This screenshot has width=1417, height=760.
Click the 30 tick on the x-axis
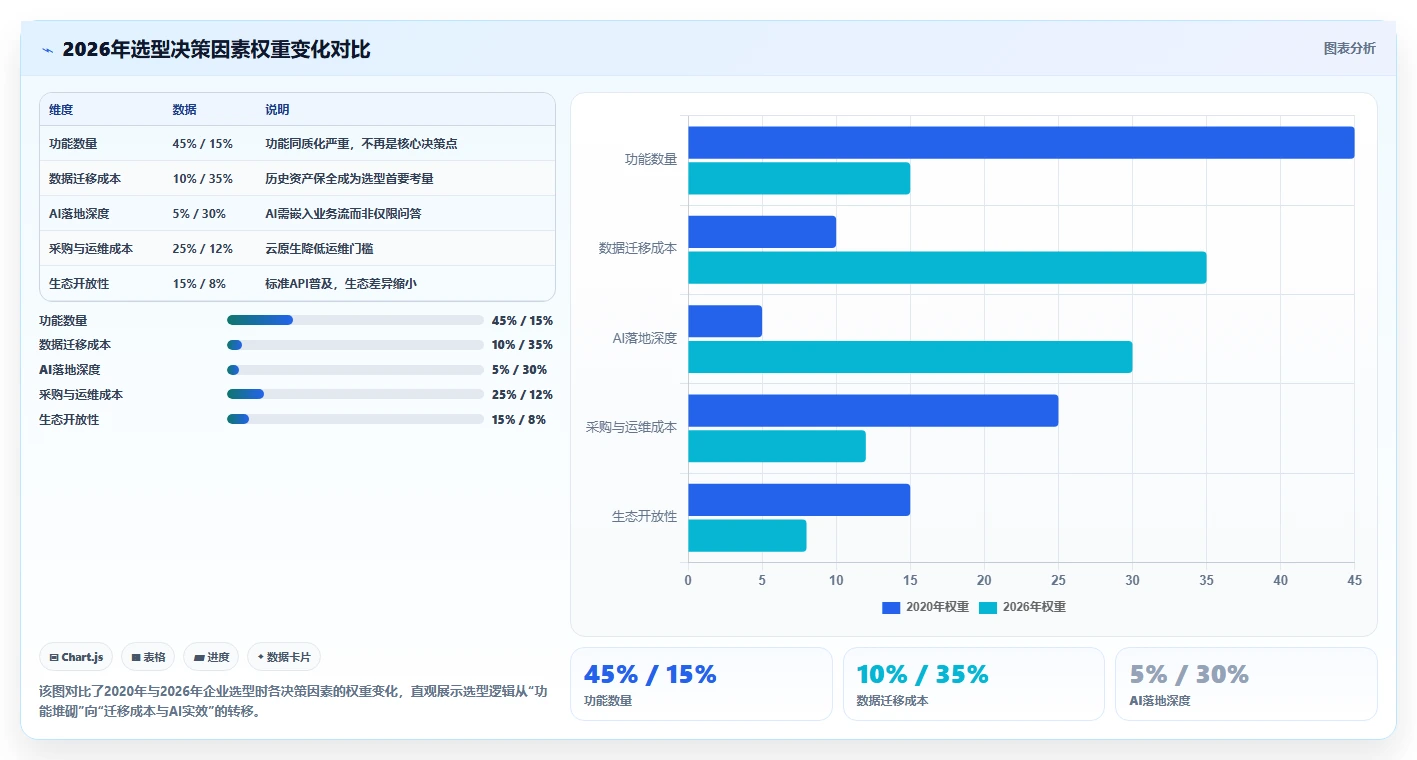pos(1132,581)
